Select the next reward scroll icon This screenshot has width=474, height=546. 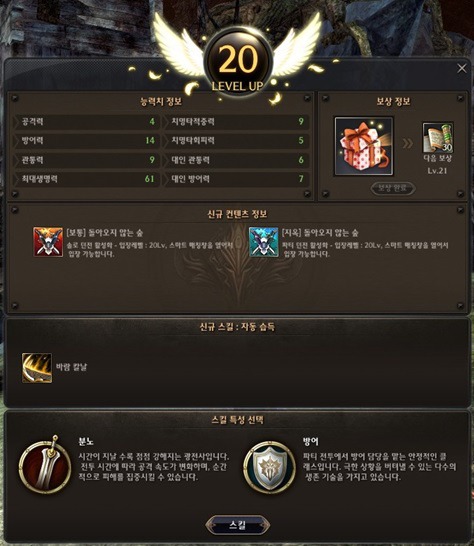(x=438, y=138)
